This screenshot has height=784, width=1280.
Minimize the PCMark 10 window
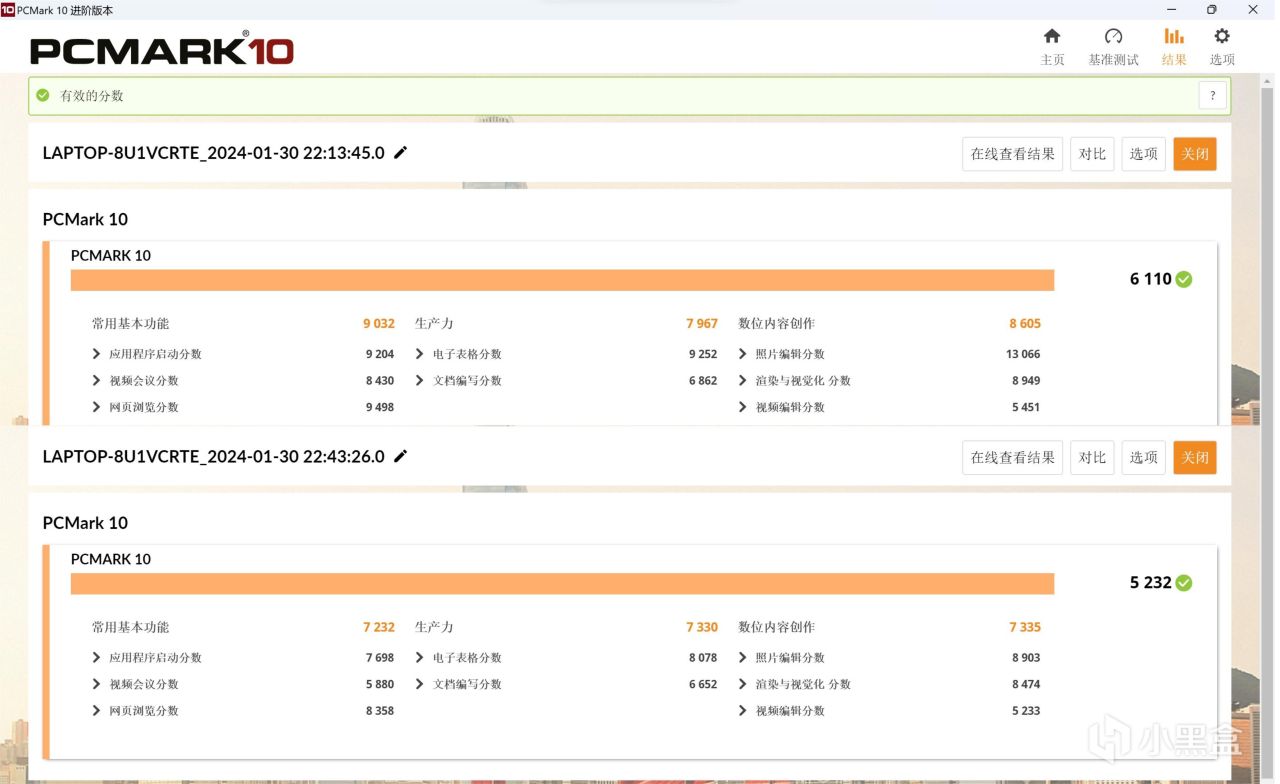(x=1170, y=10)
